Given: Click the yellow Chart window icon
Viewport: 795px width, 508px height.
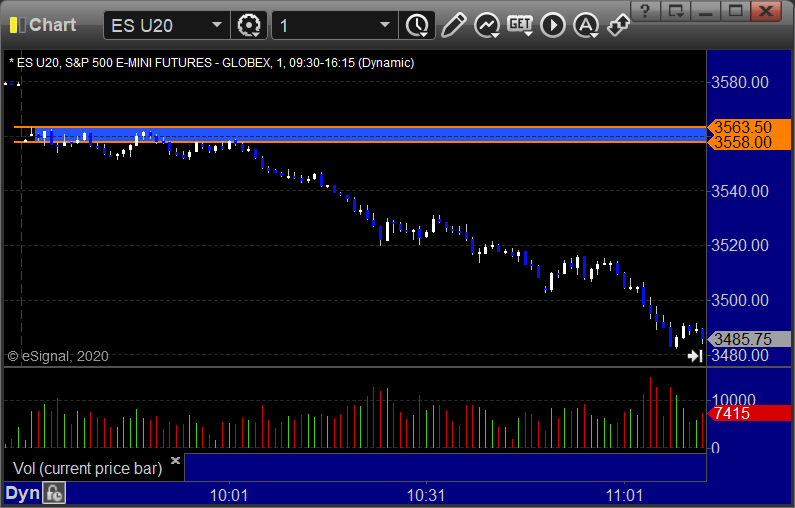Looking at the screenshot, I should tap(17, 25).
